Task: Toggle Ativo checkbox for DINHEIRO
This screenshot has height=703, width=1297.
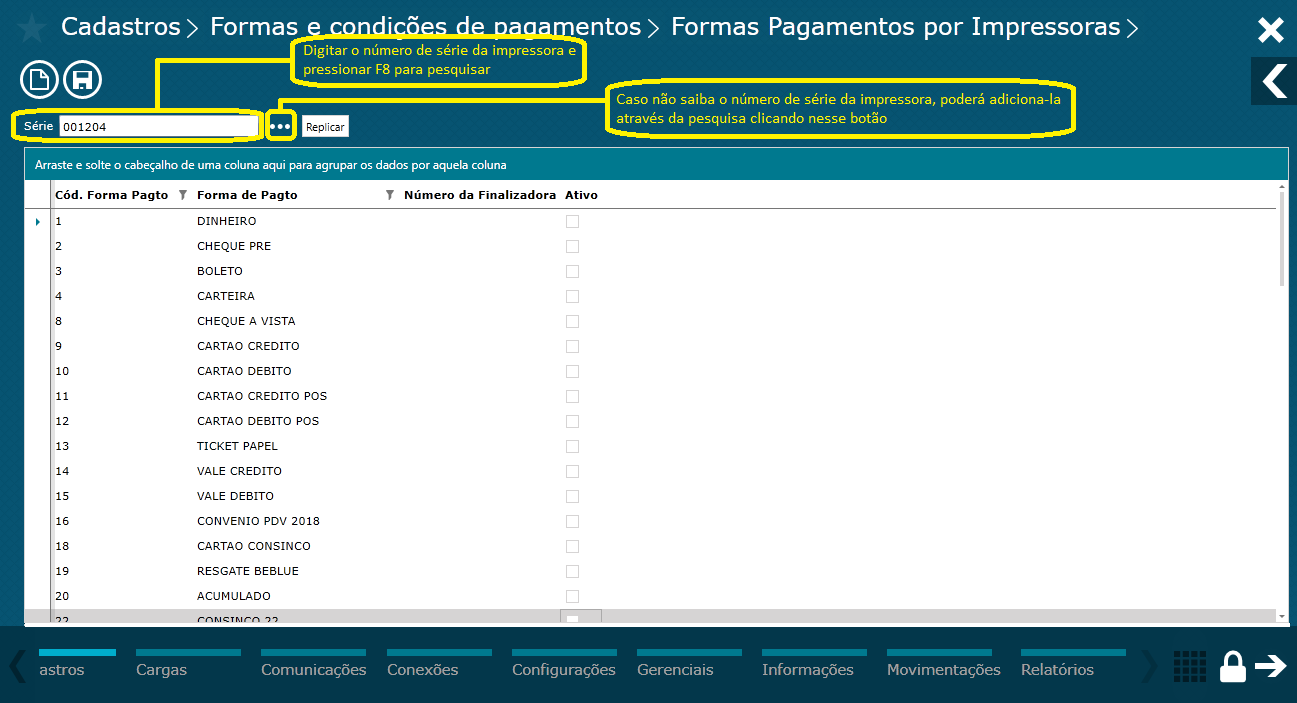Action: [x=572, y=221]
